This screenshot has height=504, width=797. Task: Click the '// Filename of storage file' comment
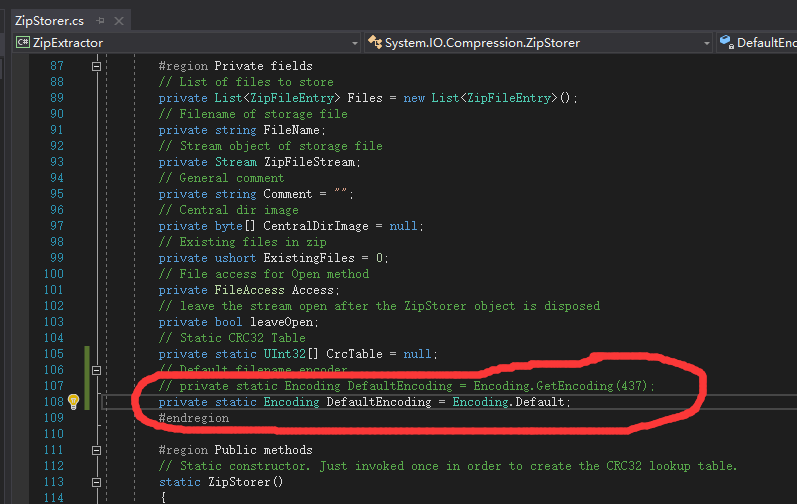click(253, 114)
